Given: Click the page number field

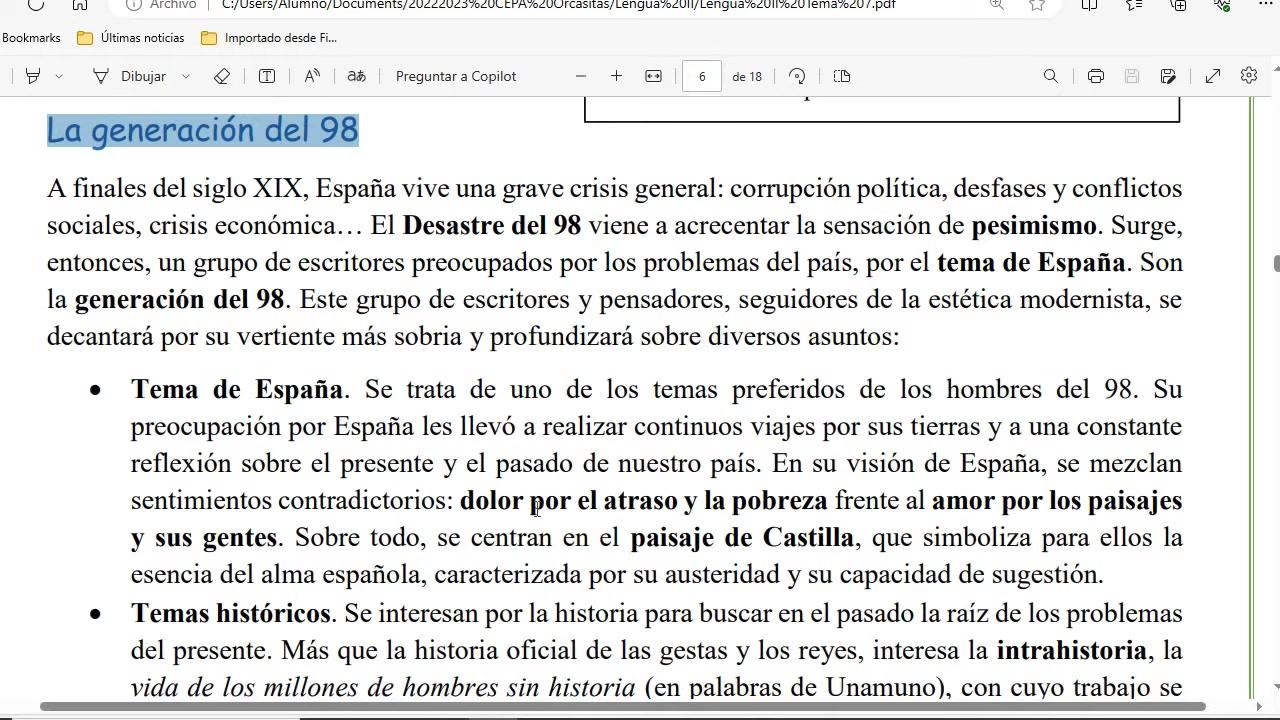Looking at the screenshot, I should (702, 76).
